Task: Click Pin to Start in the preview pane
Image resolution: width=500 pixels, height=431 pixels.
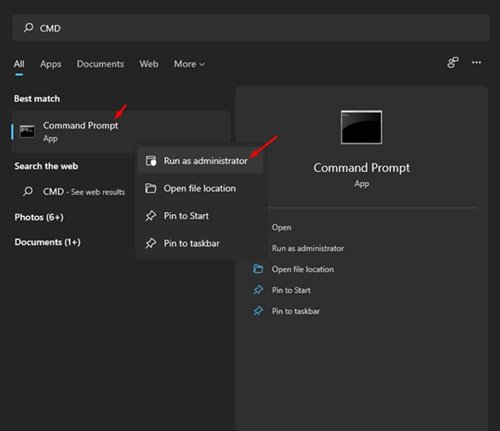Action: point(291,290)
